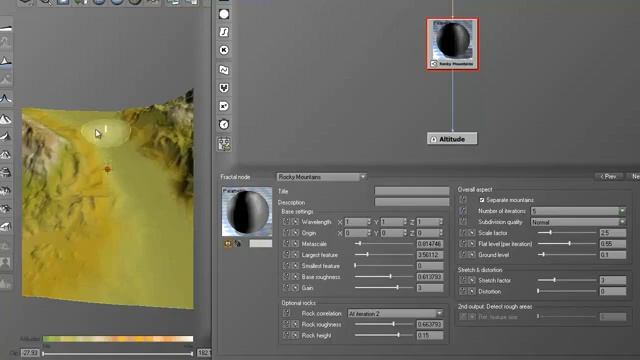Click the small dark icon next to orange preview icon
640x360 pixels.
pos(238,244)
